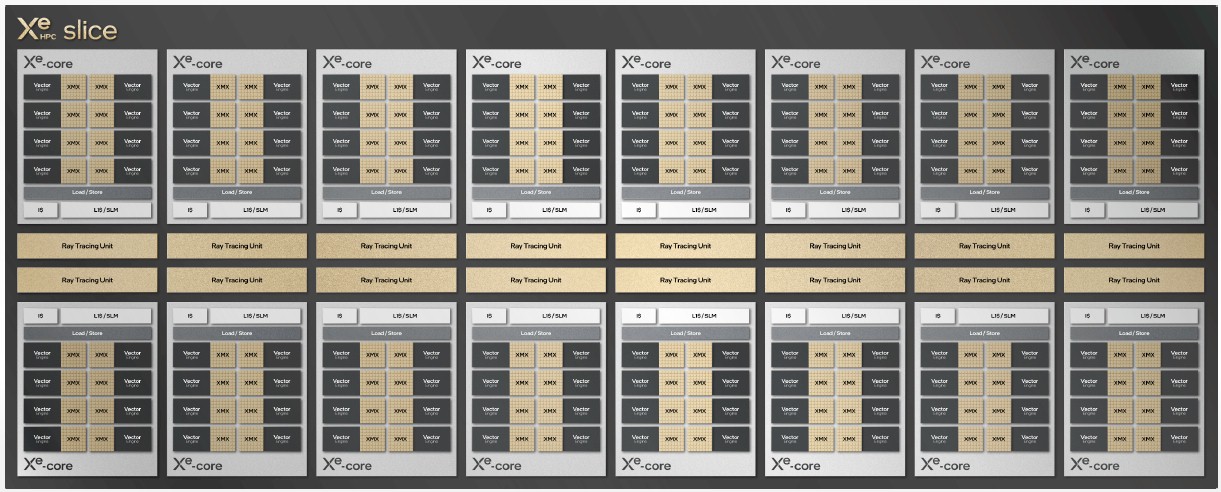Click the I$ block in top-left Xe-core

pyautogui.click(x=40, y=210)
